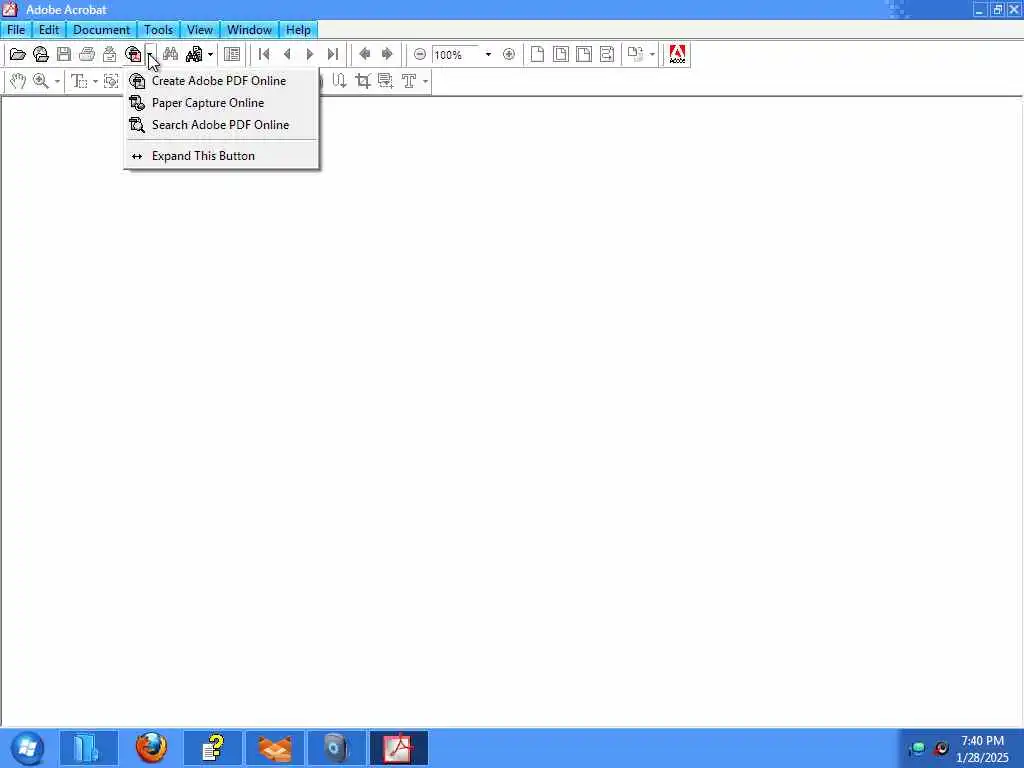Open the Document menu
The width and height of the screenshot is (1024, 768).
click(x=101, y=30)
